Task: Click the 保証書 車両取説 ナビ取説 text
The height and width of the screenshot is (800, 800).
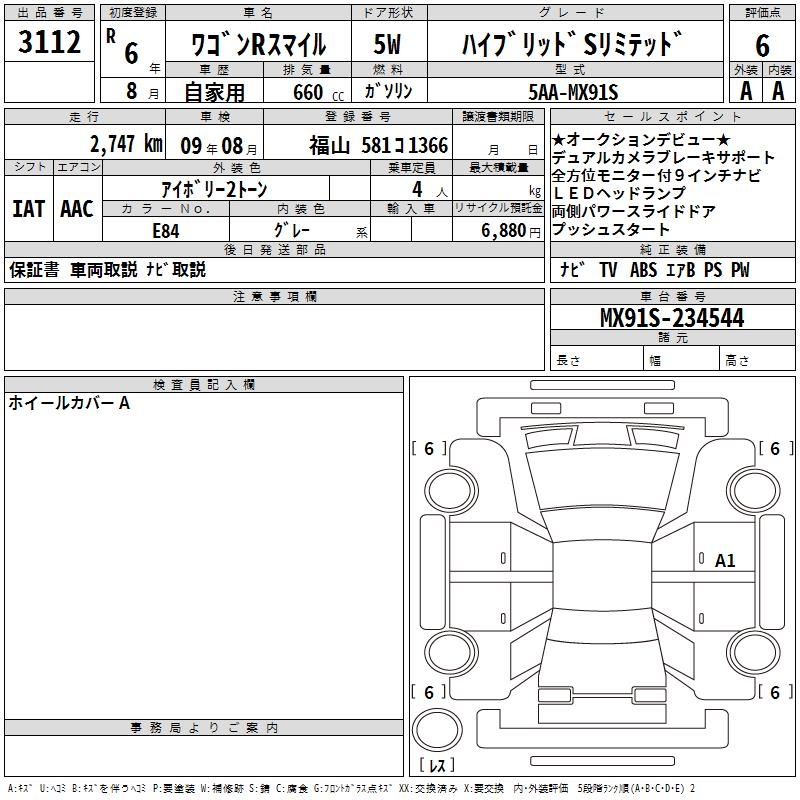Action: (x=108, y=269)
